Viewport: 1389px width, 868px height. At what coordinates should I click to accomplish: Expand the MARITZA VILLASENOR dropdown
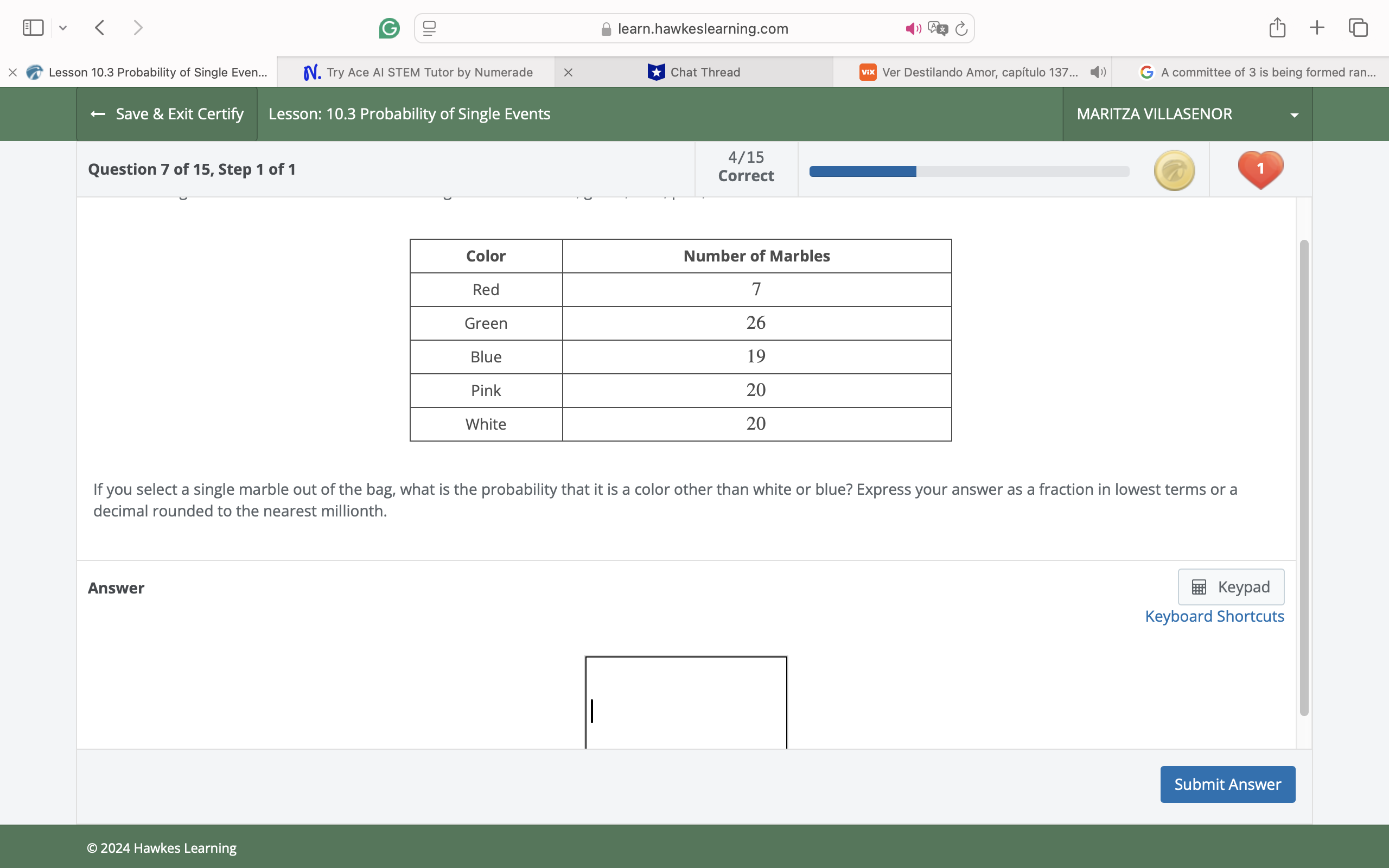point(1294,114)
